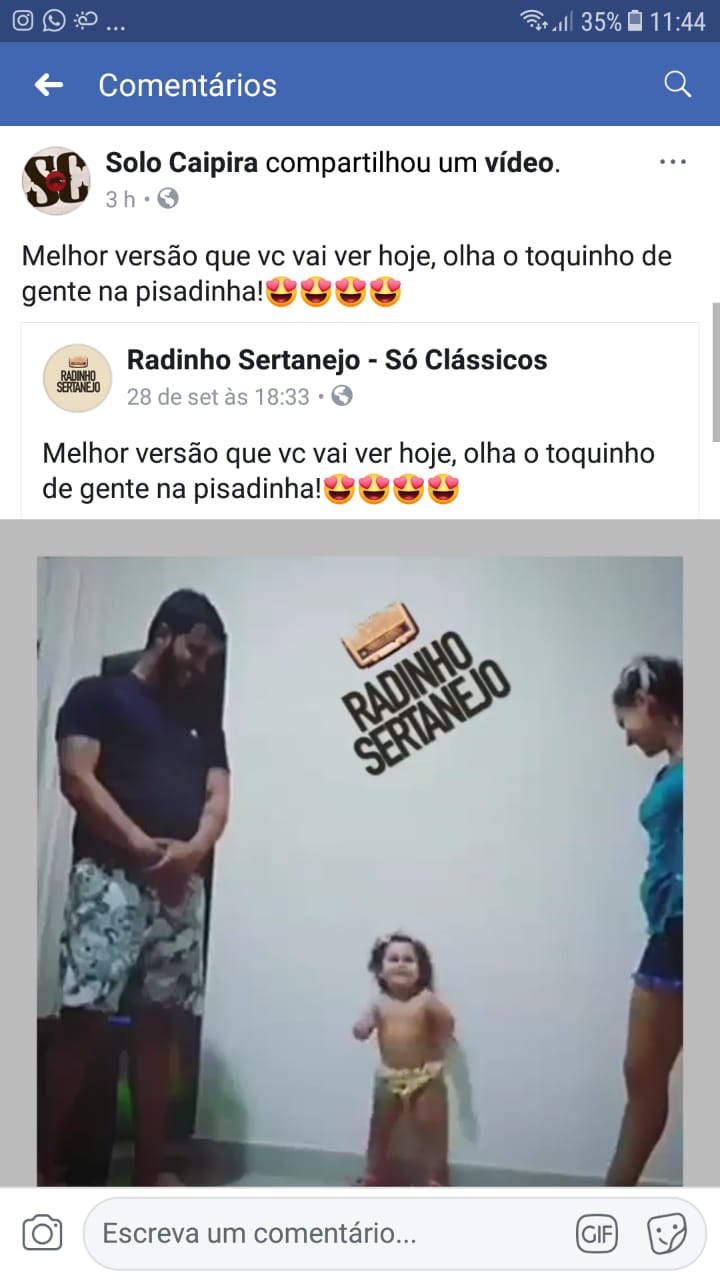
Task: Tap the back arrow in header
Action: tap(49, 85)
